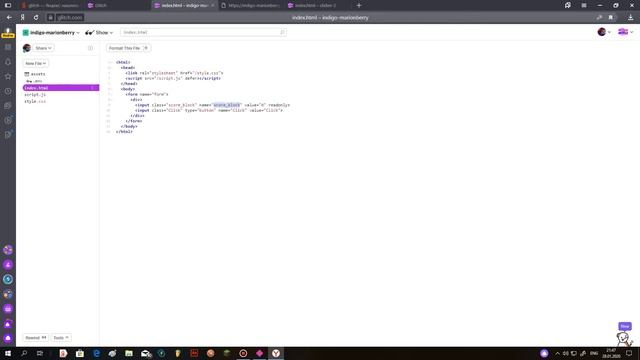Open Windows taskbar search

click(x=24, y=353)
